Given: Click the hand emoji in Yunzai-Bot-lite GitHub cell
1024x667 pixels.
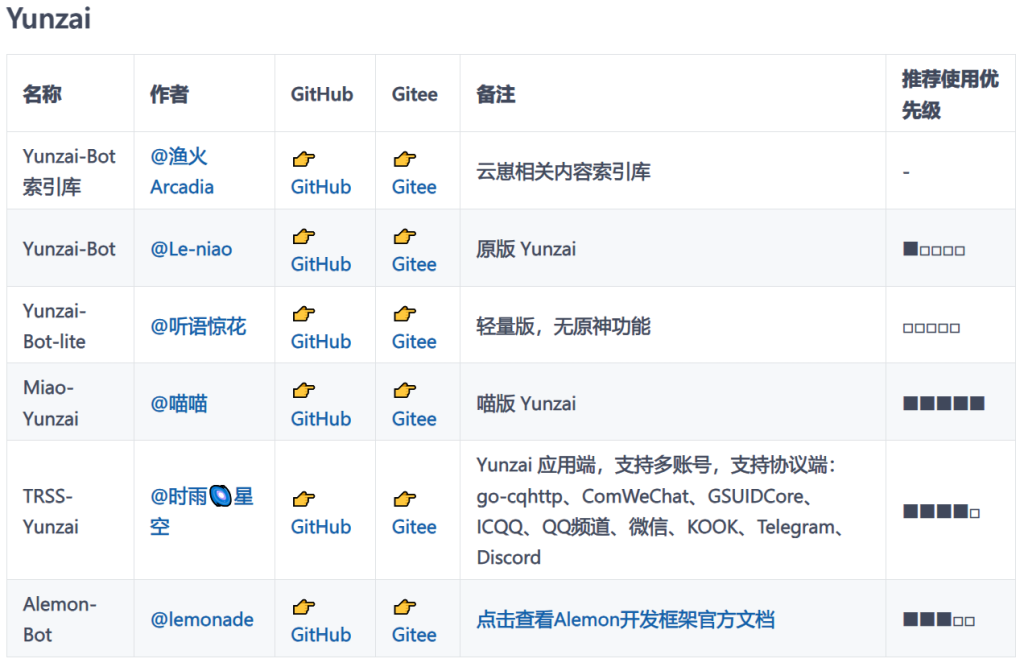Looking at the screenshot, I should coord(304,314).
